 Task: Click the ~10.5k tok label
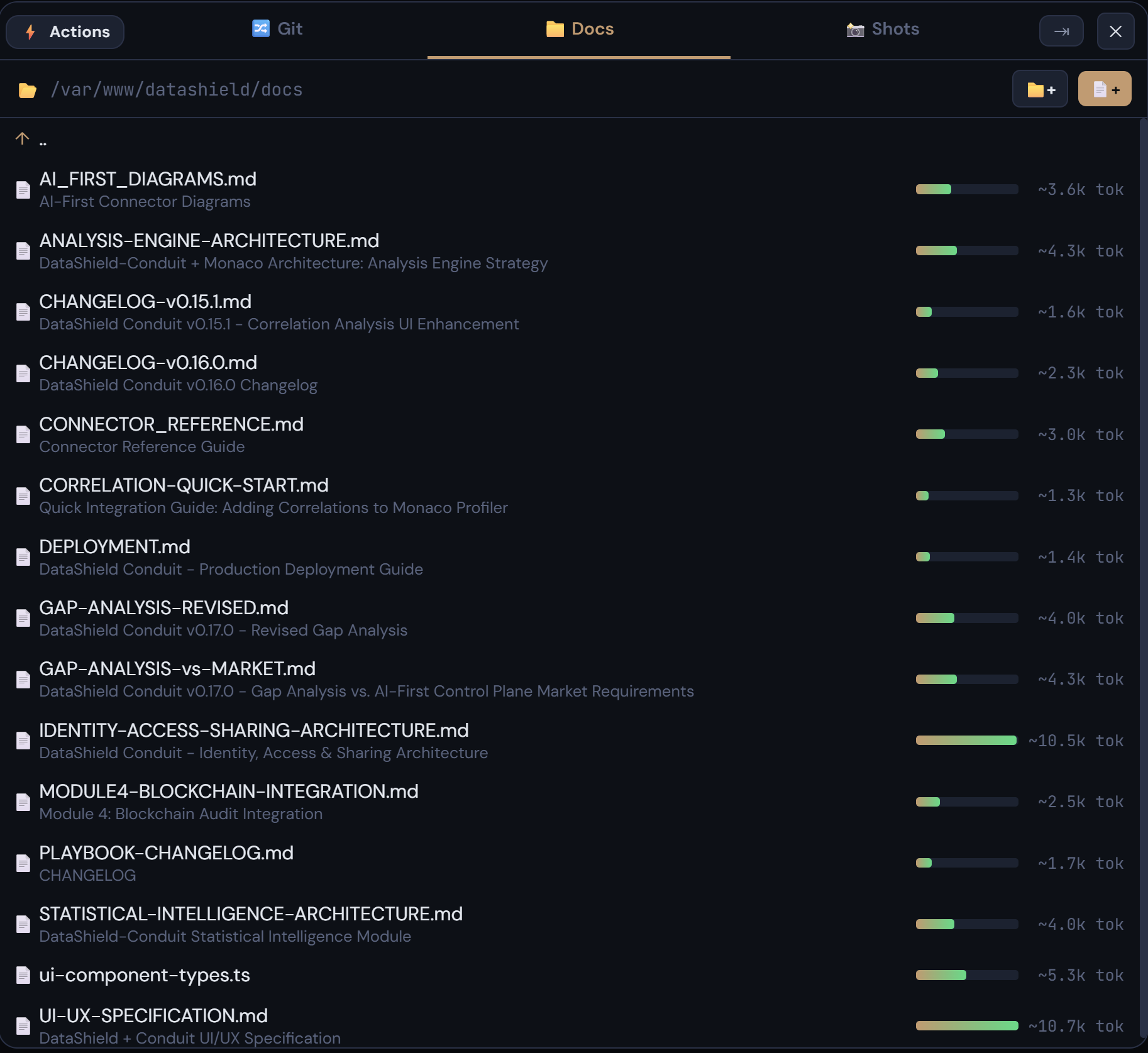[1076, 741]
